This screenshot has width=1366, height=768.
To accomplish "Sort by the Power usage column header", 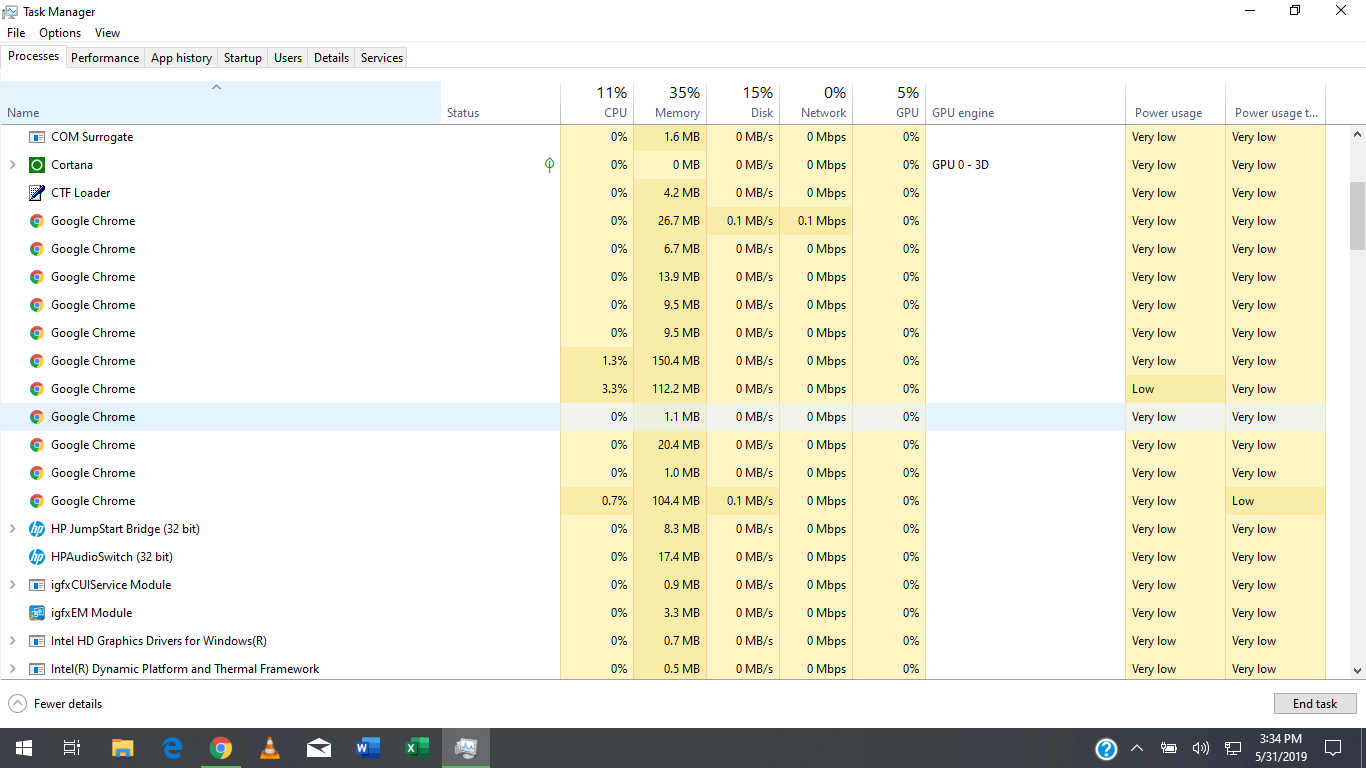I will point(1175,103).
